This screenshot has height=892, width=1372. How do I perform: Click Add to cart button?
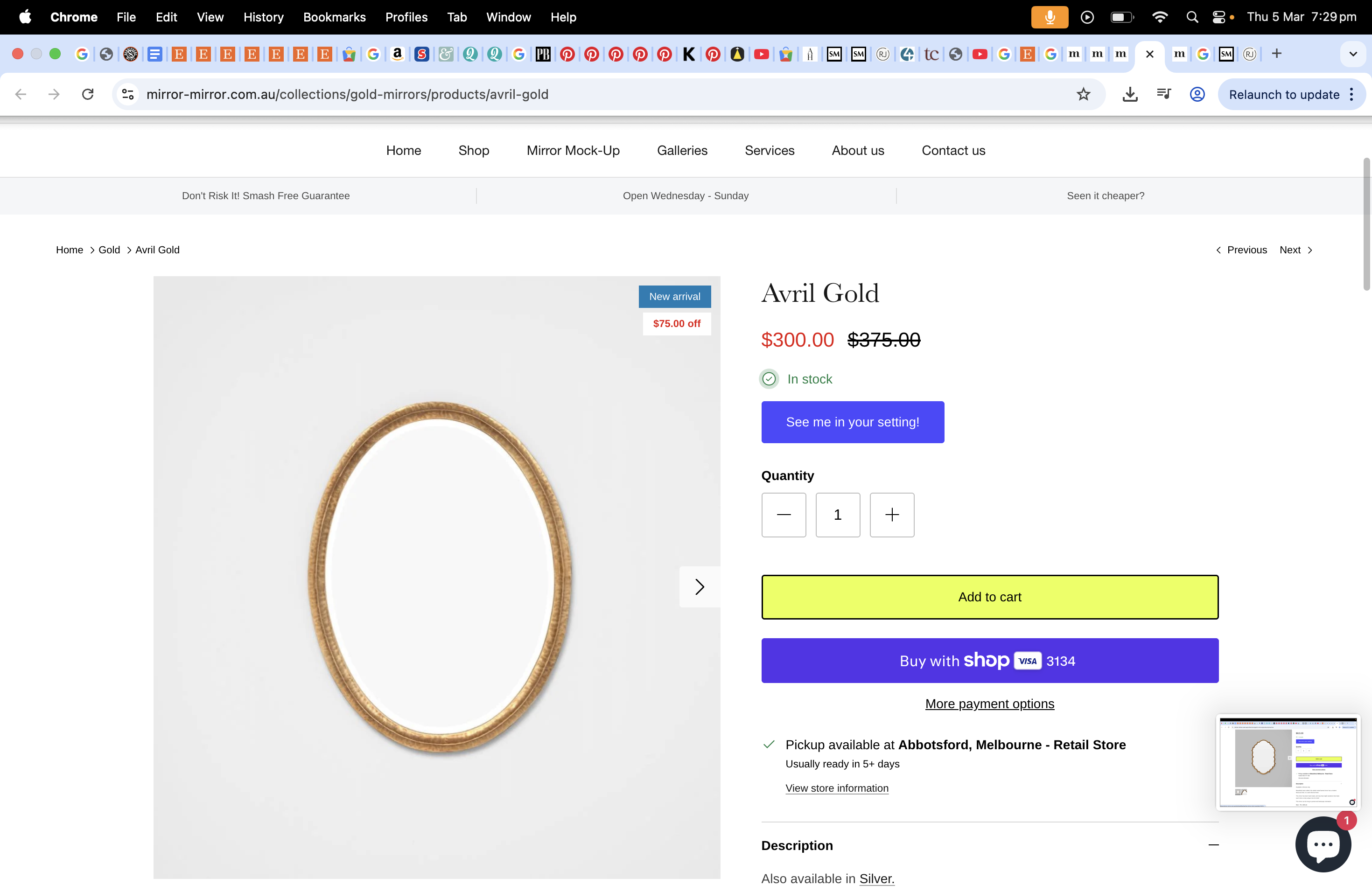point(989,597)
